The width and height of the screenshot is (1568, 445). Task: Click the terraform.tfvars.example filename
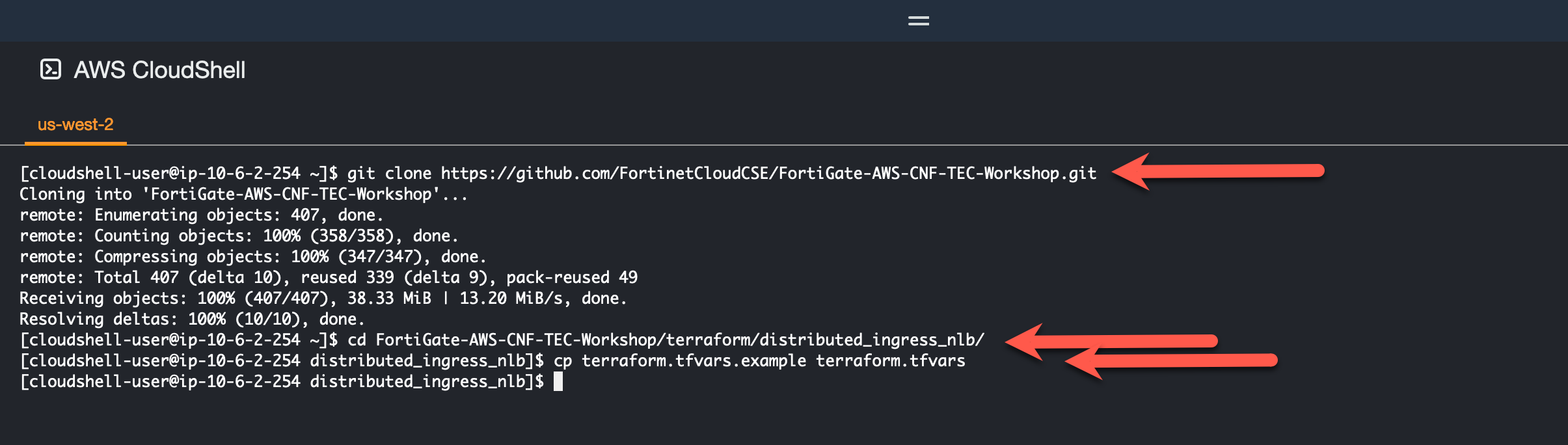pos(694,360)
